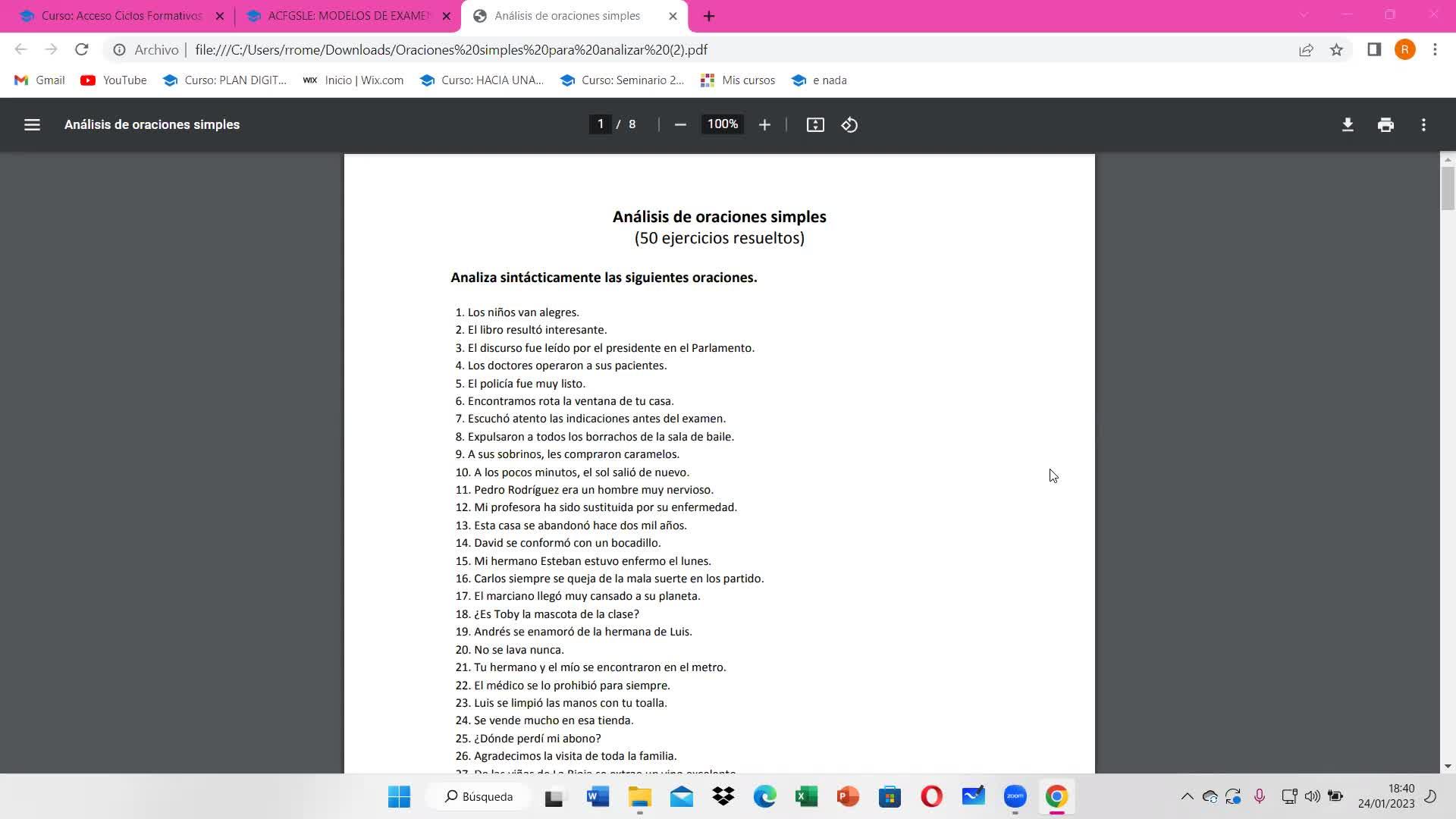Rotate the PDF counterclockwise
This screenshot has height=819, width=1456.
(x=849, y=125)
